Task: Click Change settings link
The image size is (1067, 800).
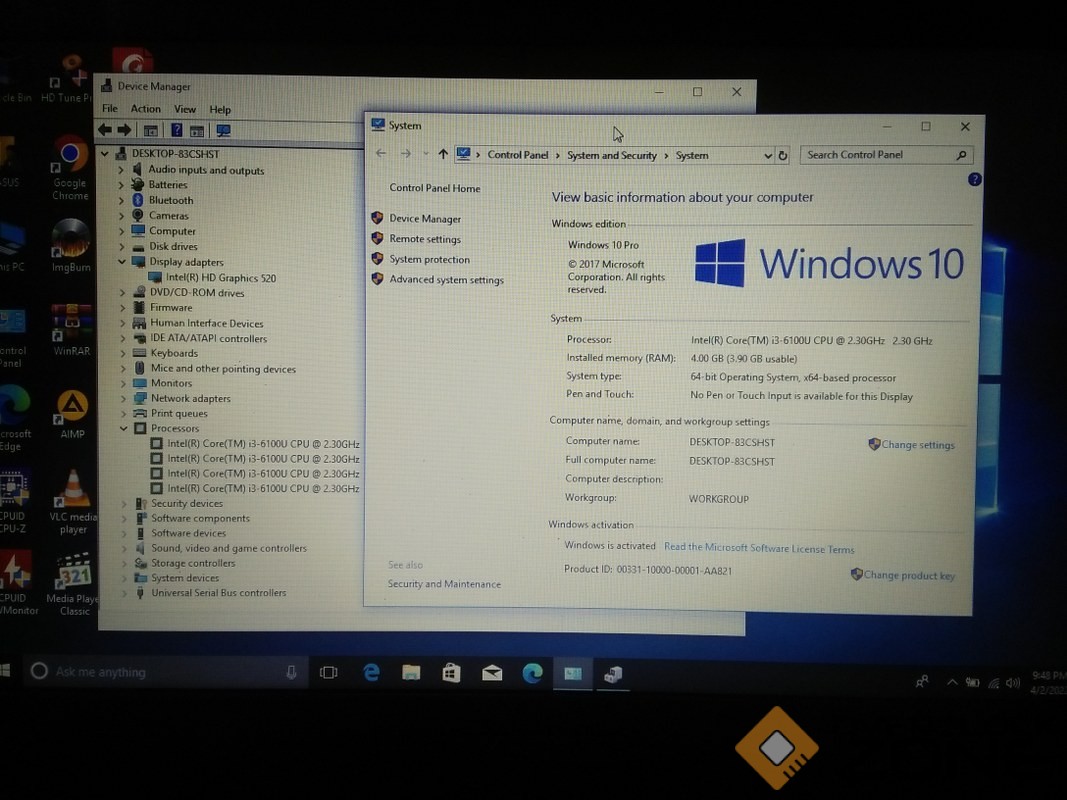Action: tap(918, 445)
